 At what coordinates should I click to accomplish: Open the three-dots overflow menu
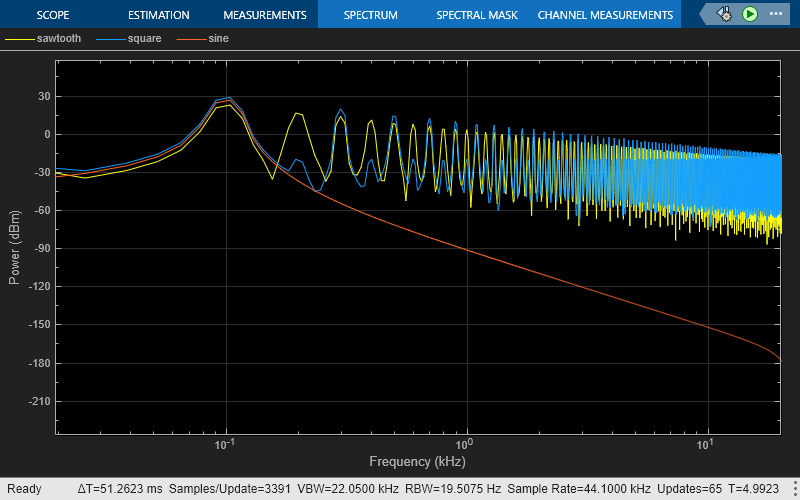(x=776, y=15)
